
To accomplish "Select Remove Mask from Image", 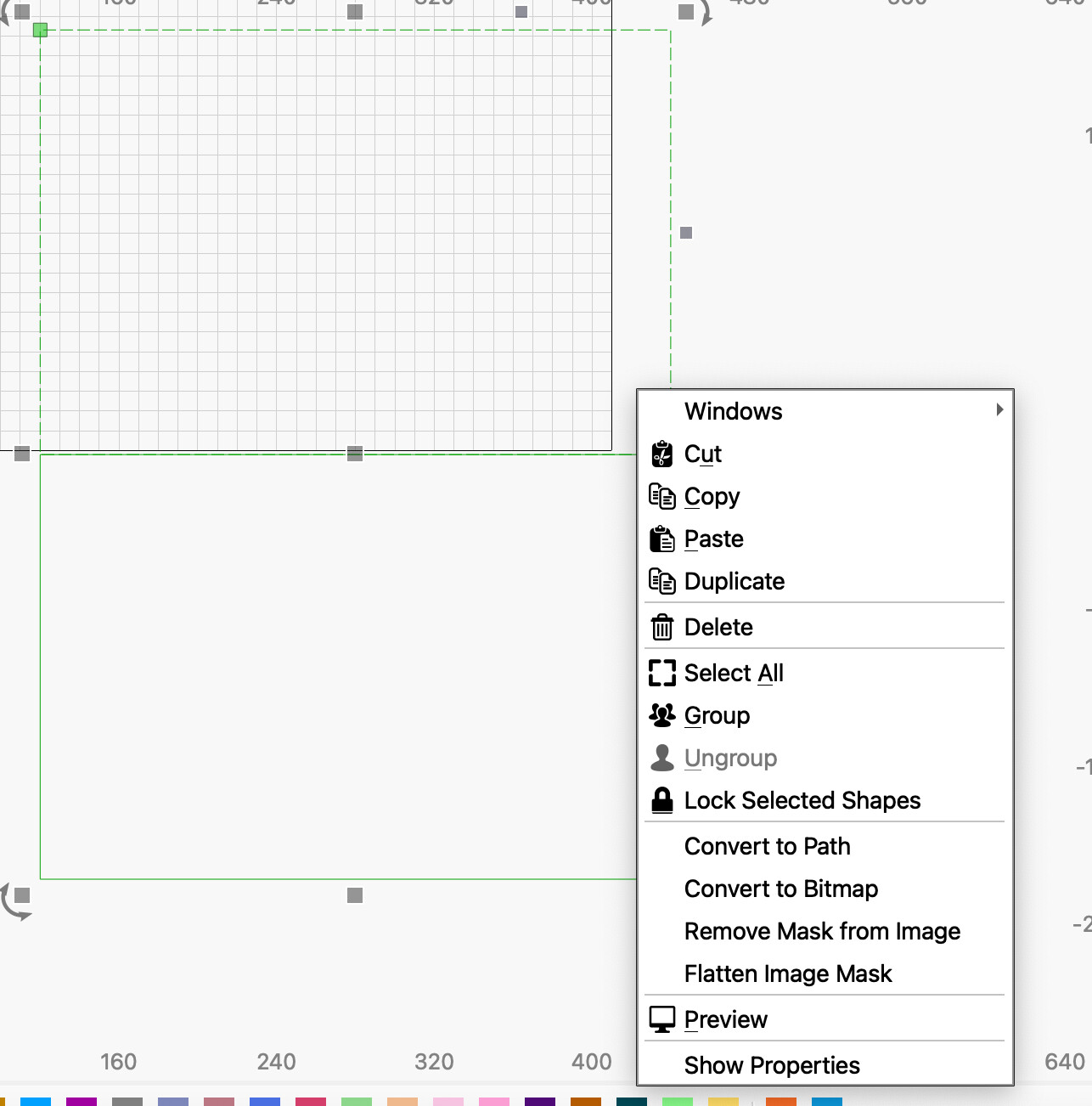I will [x=821, y=932].
